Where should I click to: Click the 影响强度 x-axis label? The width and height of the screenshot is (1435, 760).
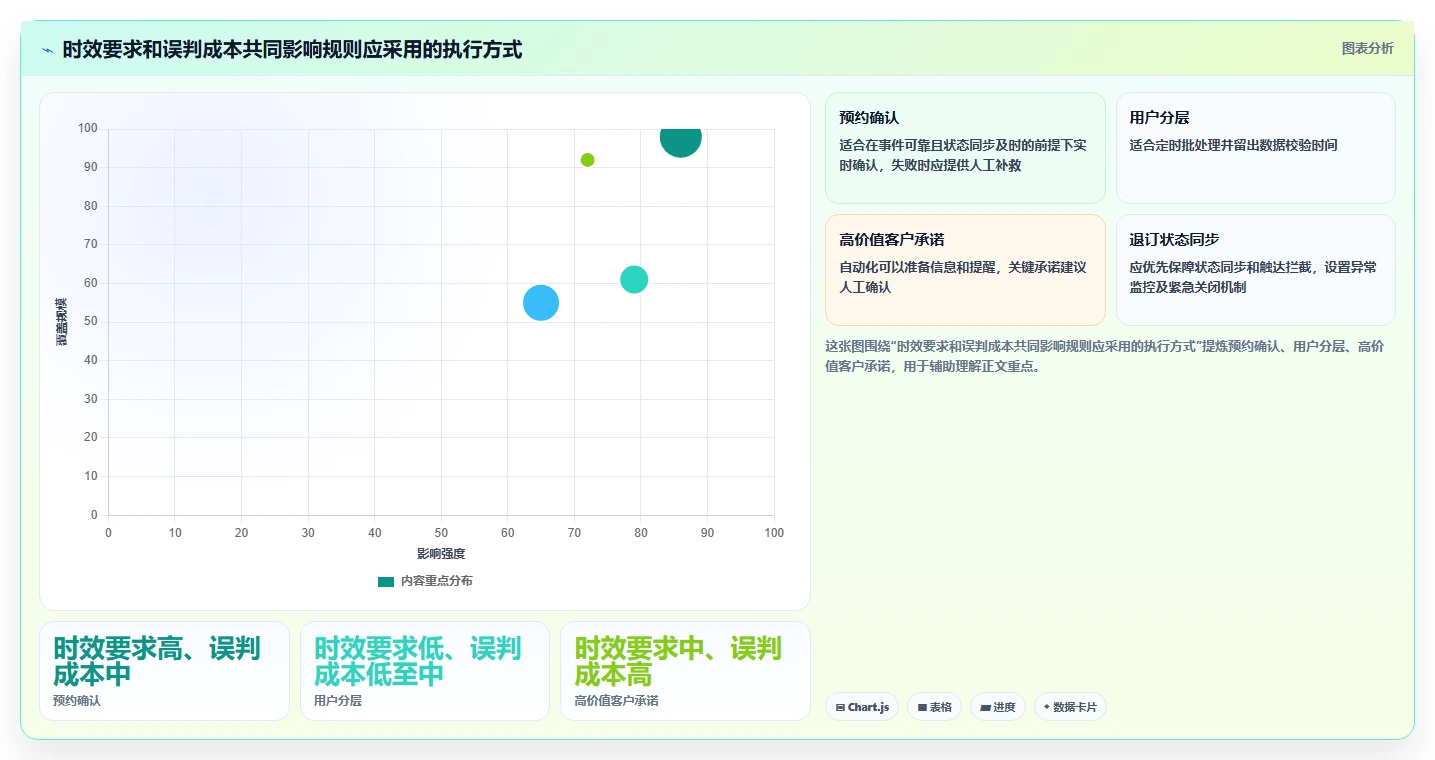[x=441, y=553]
